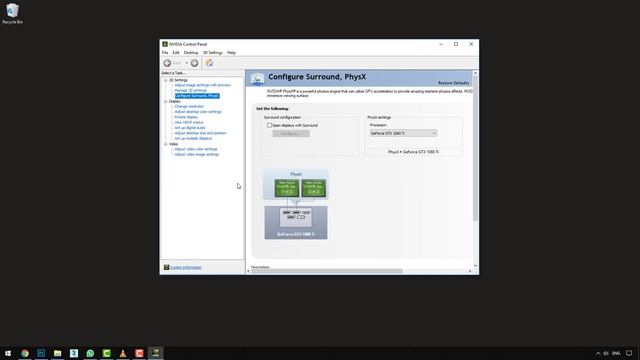The image size is (640, 360).
Task: Open Adjust desktop size and position
Action: pos(200,133)
